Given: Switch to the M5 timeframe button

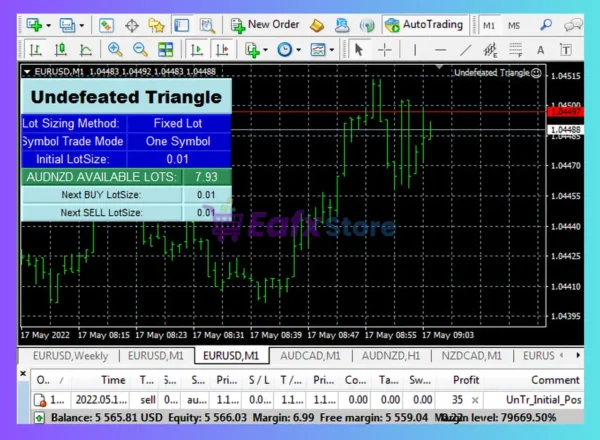Looking at the screenshot, I should click(x=514, y=26).
